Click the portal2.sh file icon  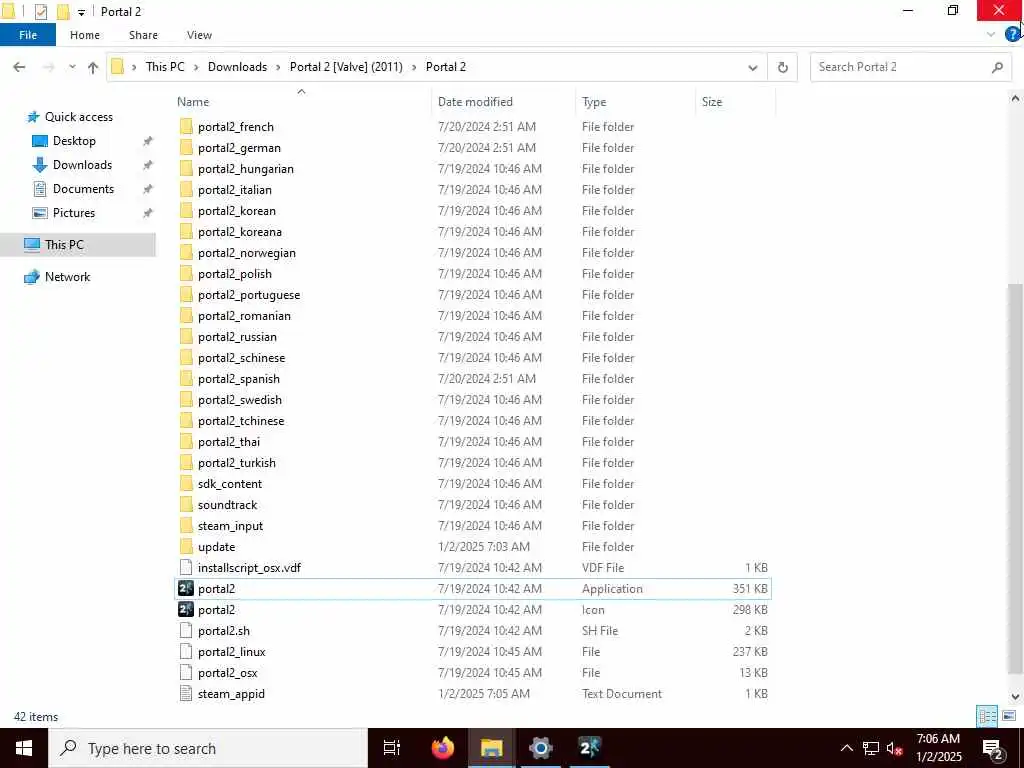[x=186, y=630]
